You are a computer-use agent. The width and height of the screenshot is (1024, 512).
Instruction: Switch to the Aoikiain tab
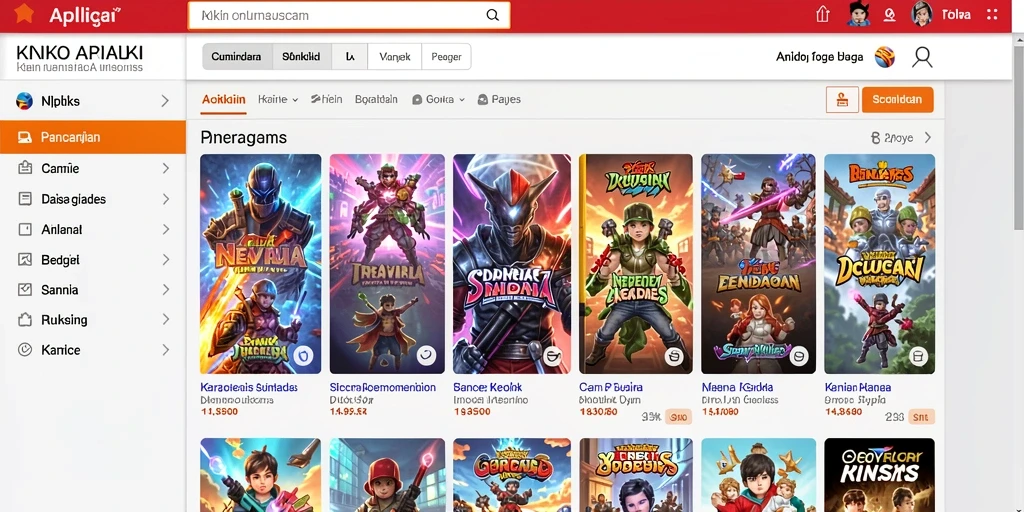click(x=223, y=99)
